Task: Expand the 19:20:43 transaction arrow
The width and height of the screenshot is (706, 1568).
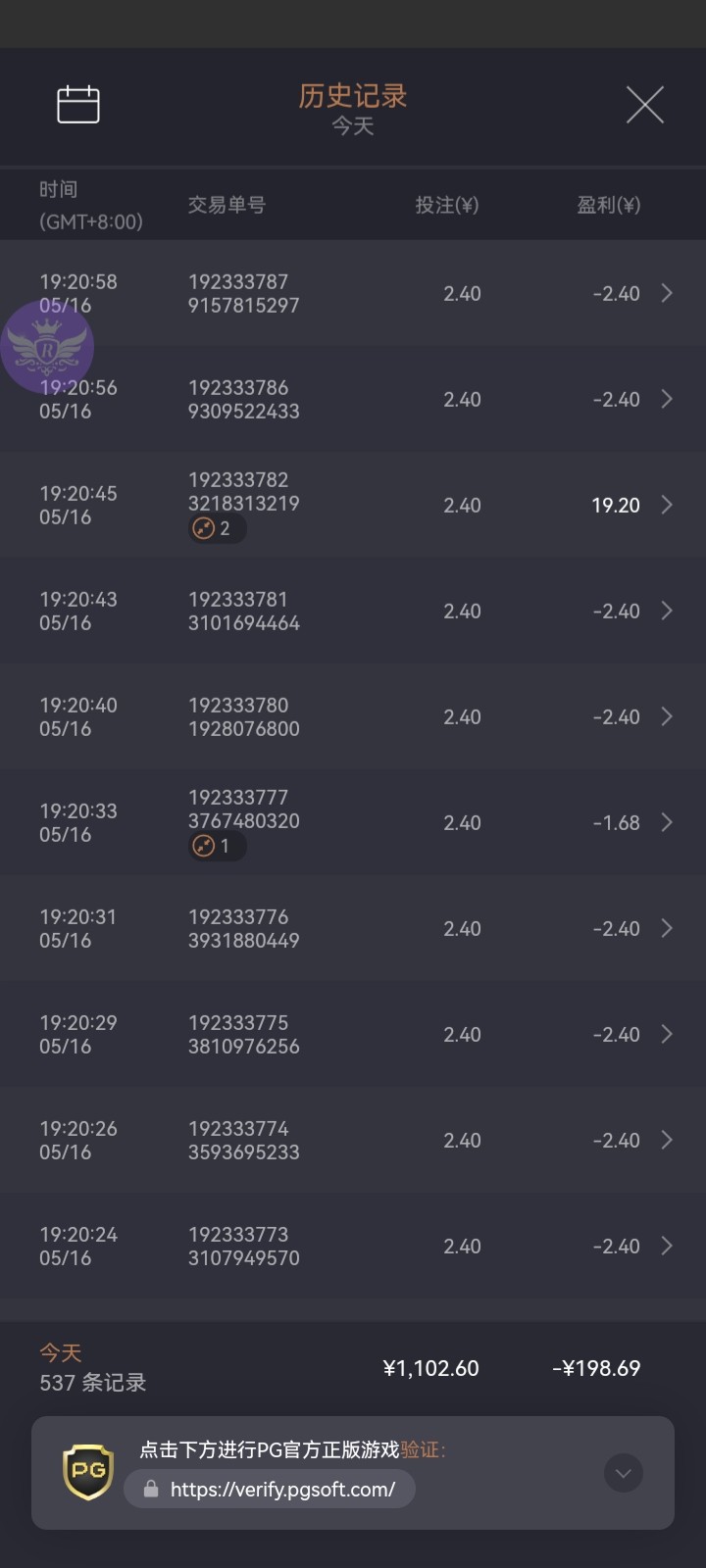Action: (667, 611)
